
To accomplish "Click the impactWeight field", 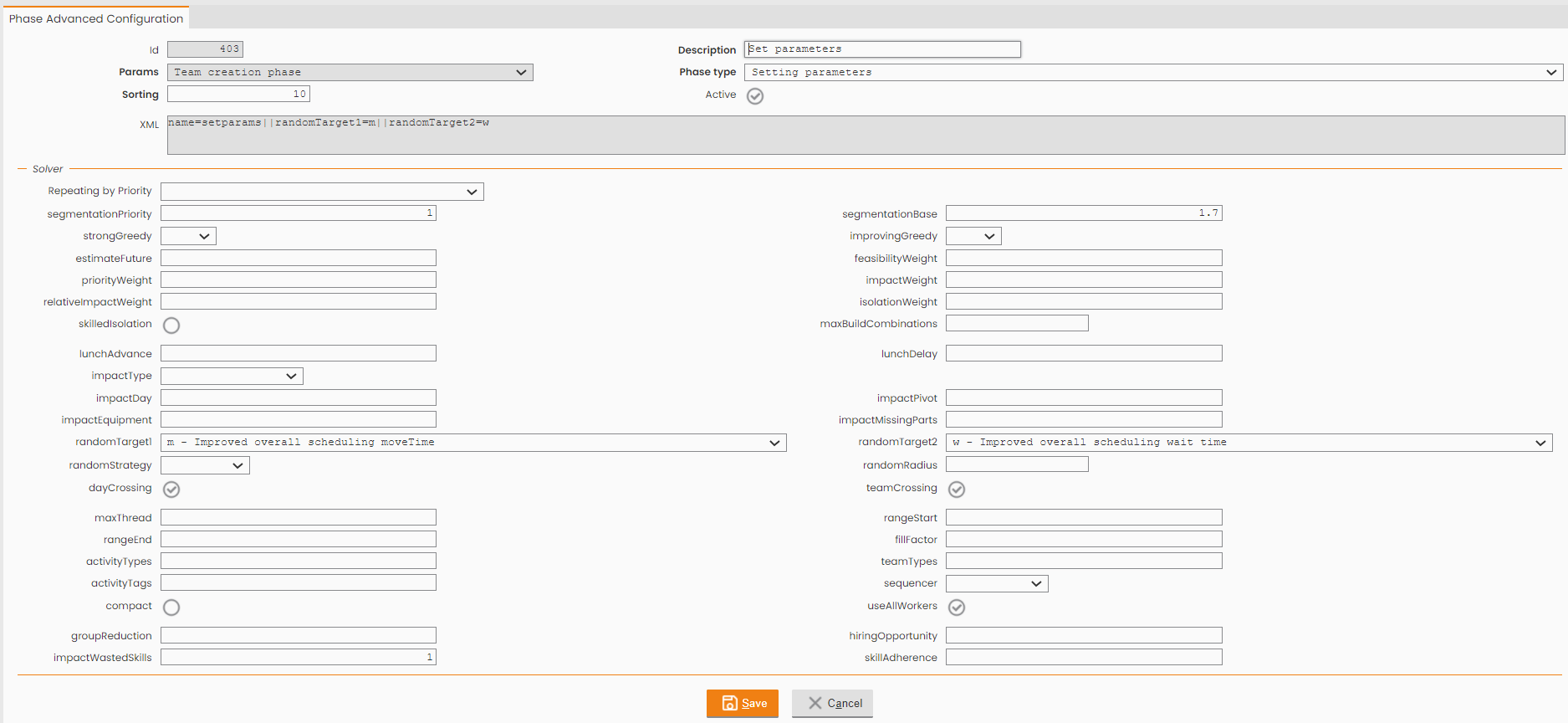I will coord(1084,279).
